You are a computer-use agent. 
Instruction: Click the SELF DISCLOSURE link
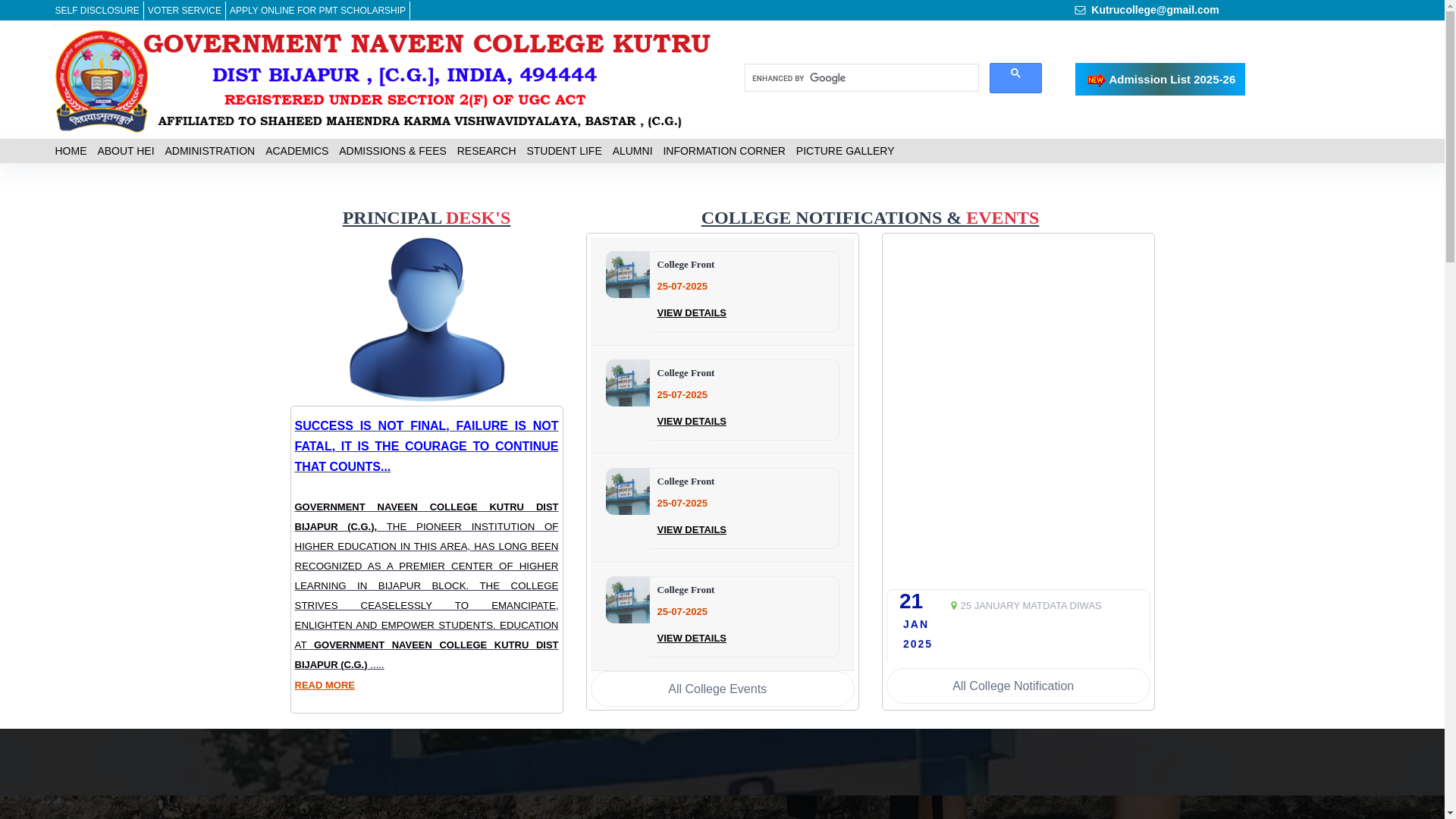pyautogui.click(x=97, y=11)
